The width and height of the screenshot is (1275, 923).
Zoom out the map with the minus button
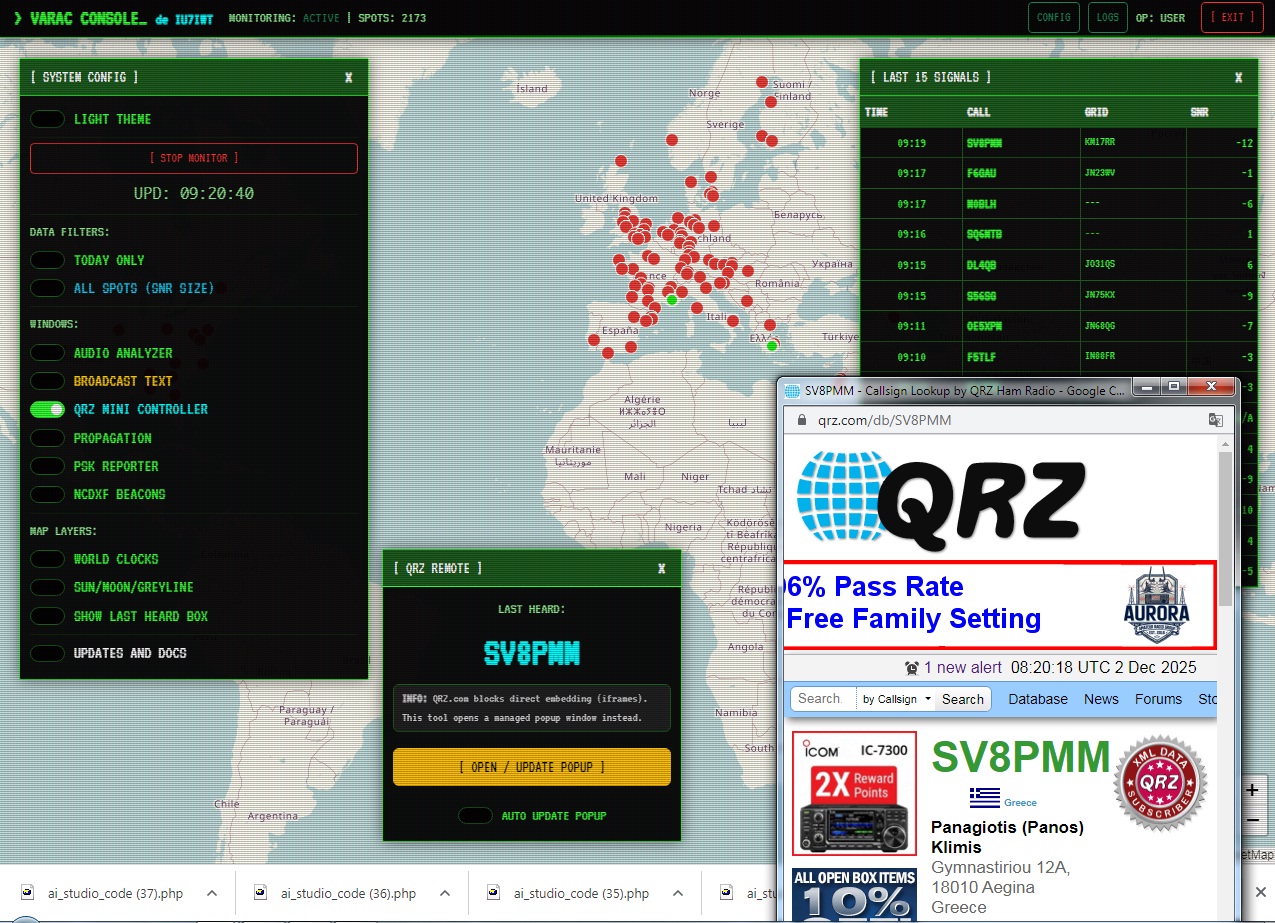[x=1252, y=821]
